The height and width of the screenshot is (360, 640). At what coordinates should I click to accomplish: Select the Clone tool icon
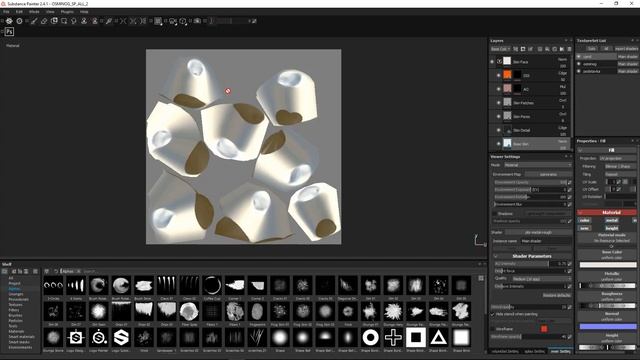pyautogui.click(x=84, y=21)
